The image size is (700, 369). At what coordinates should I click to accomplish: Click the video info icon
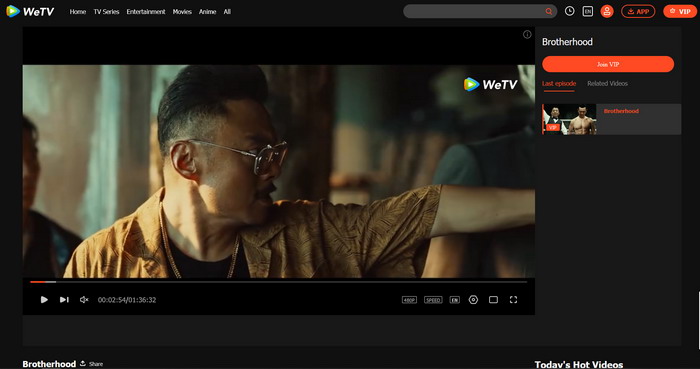pos(527,34)
